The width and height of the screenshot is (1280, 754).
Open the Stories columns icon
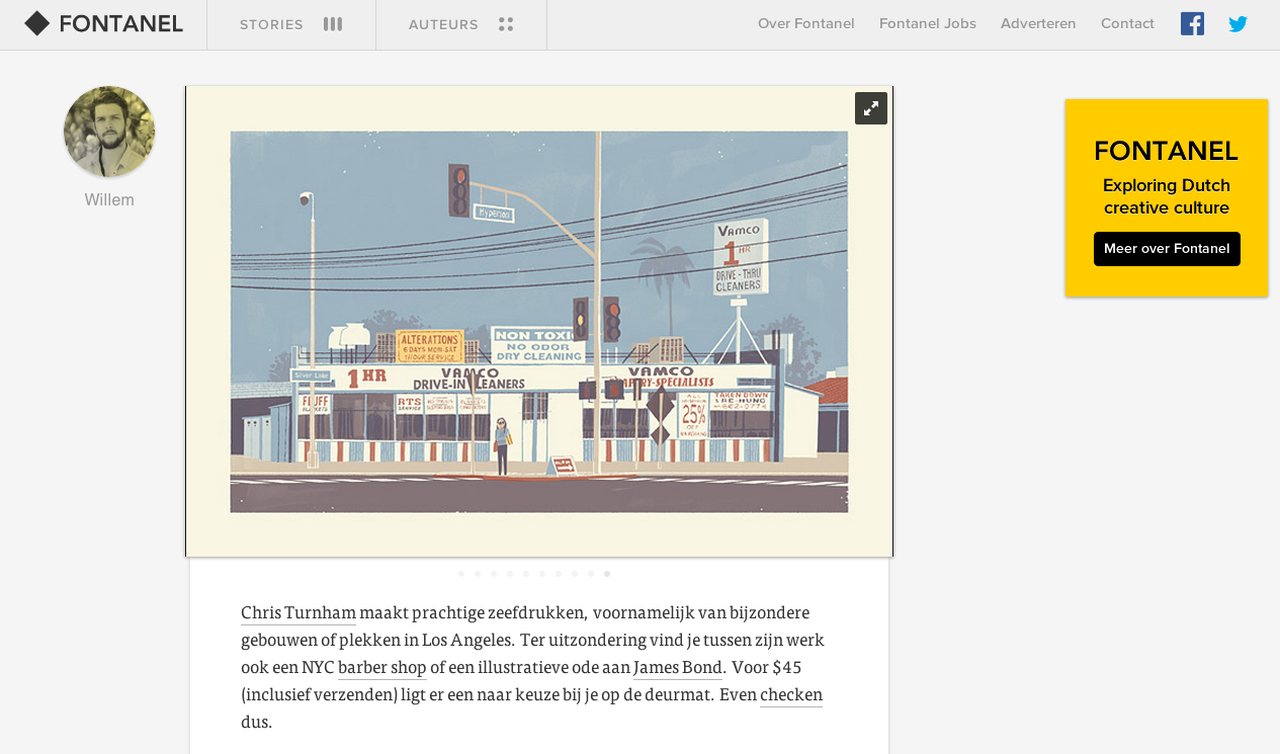click(333, 24)
